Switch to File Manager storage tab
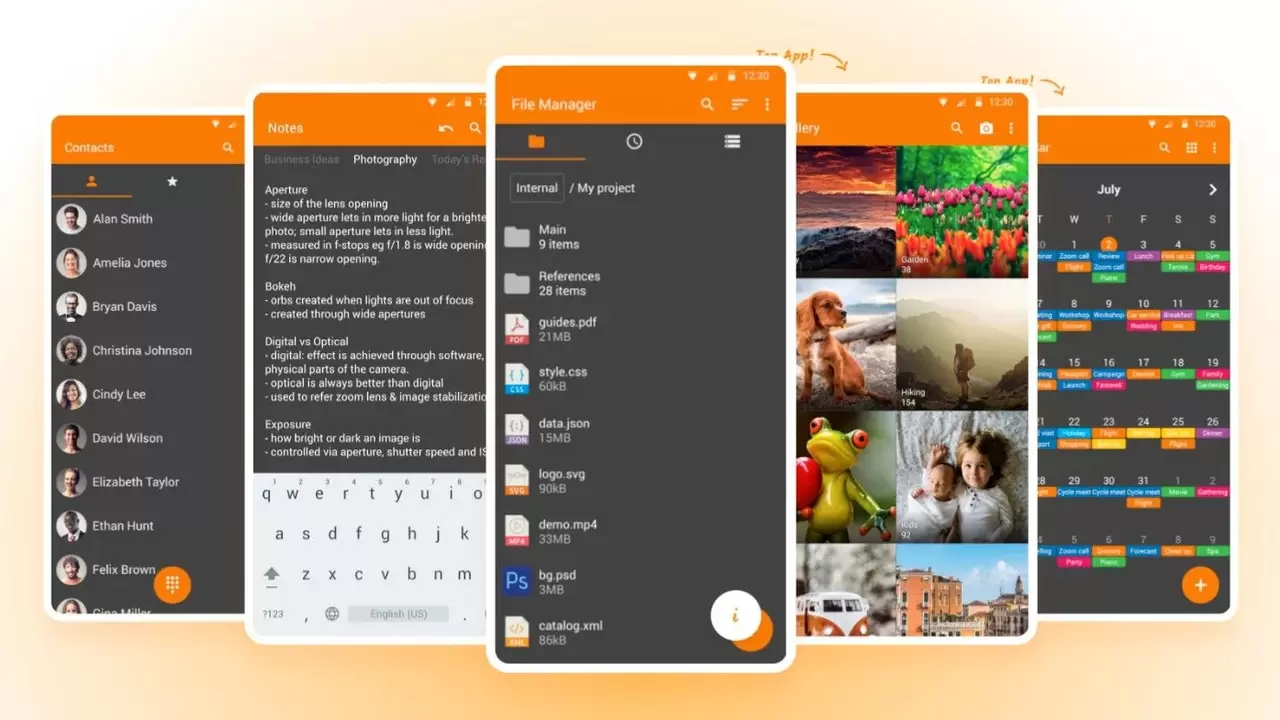Viewport: 1280px width, 720px height. tap(732, 141)
